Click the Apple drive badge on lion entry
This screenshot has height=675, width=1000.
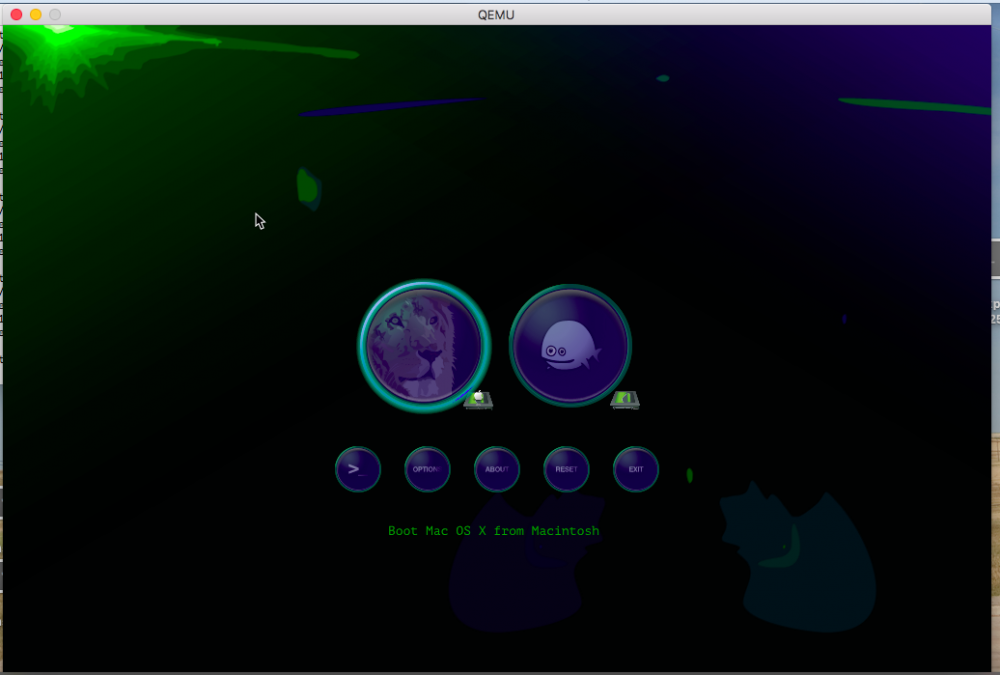click(478, 400)
